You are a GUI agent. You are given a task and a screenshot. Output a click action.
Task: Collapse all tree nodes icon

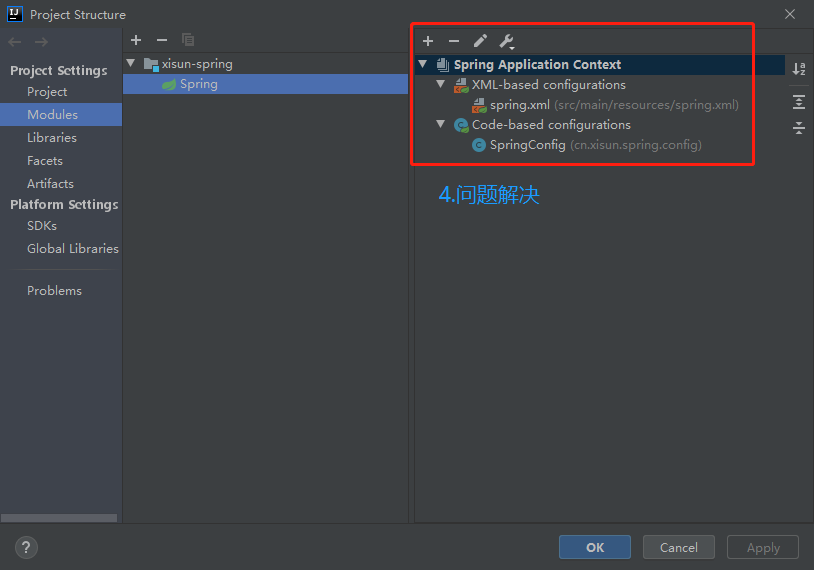pos(799,128)
